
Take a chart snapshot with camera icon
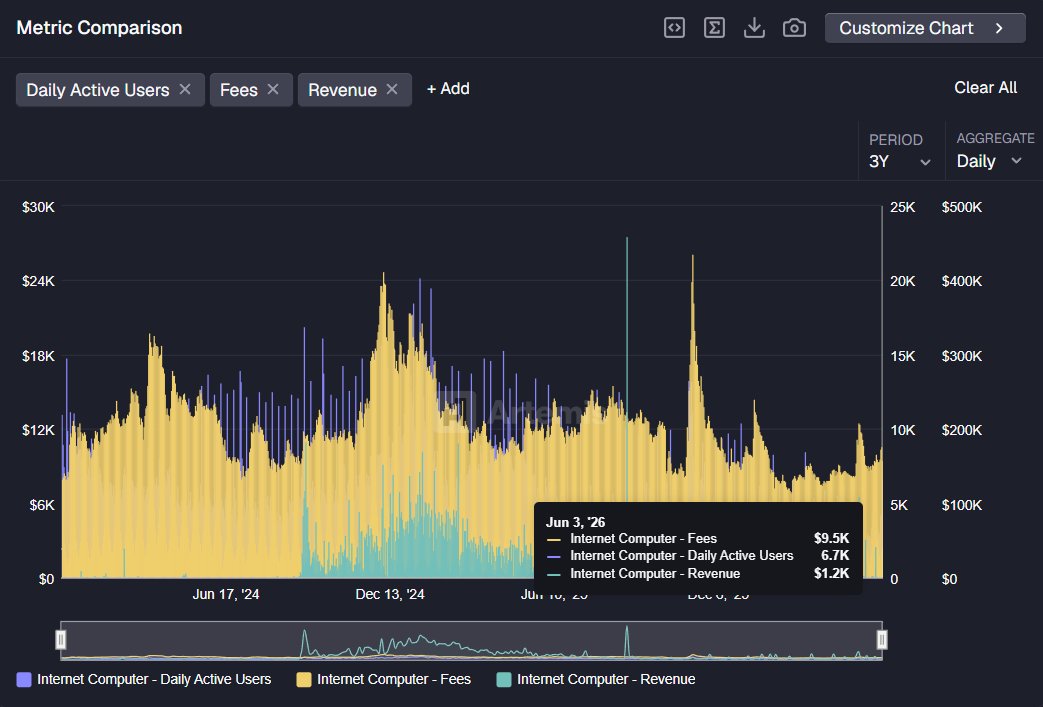[794, 28]
